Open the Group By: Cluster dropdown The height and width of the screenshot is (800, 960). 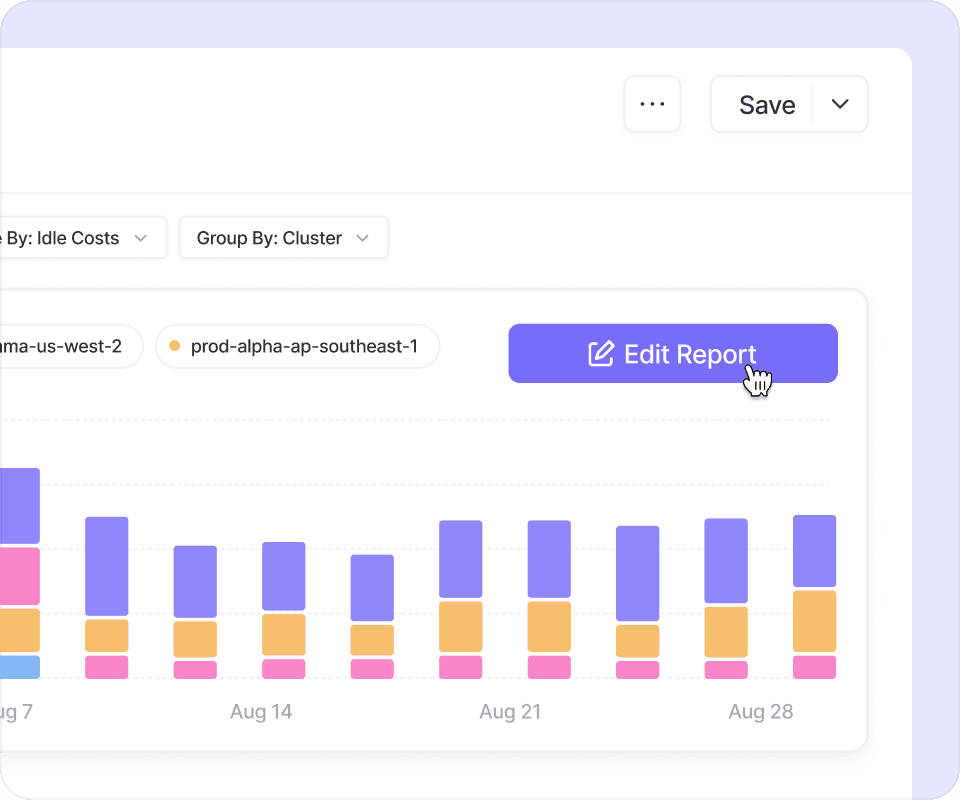[283, 238]
